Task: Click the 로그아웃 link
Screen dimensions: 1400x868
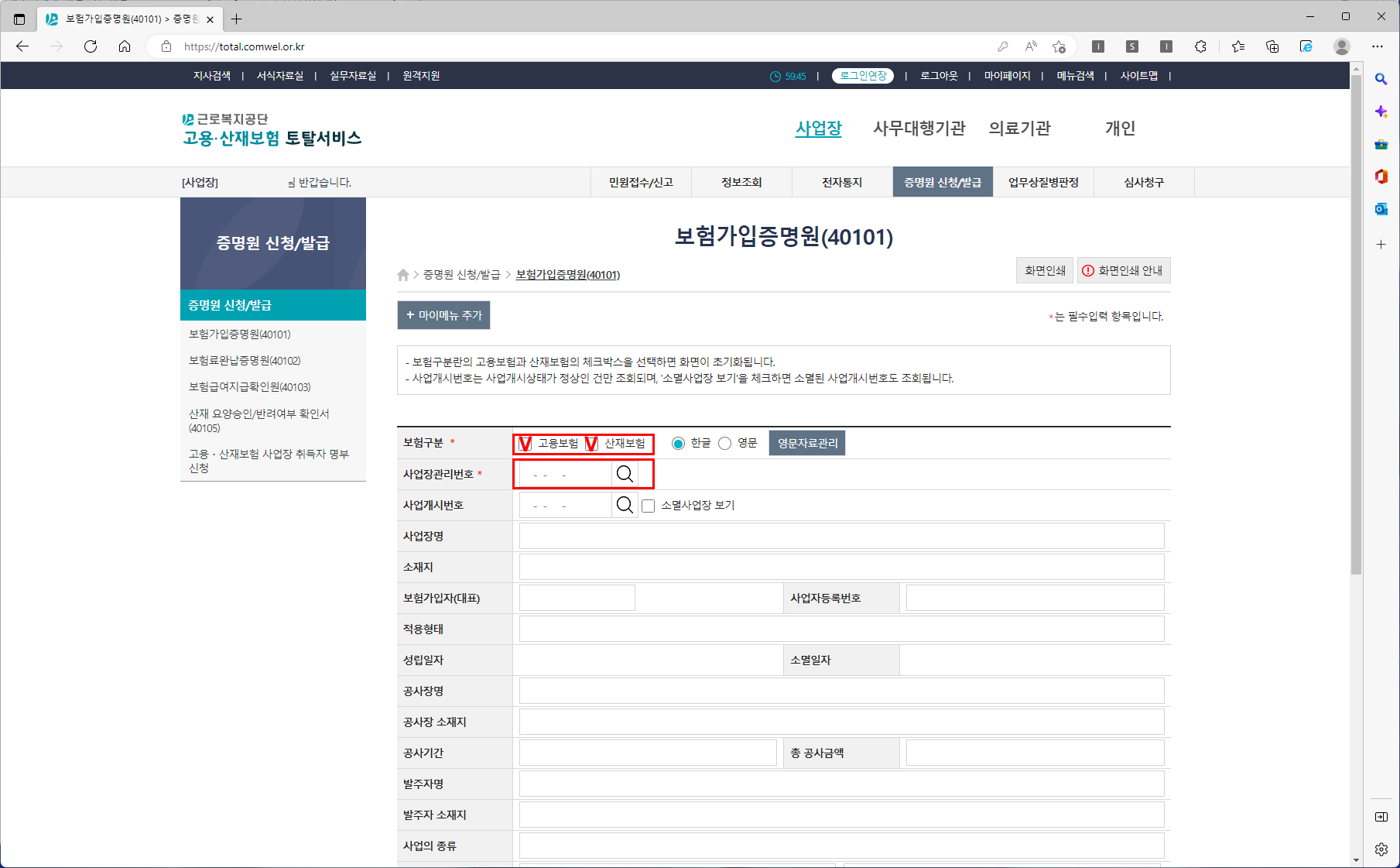Action: pyautogui.click(x=939, y=76)
